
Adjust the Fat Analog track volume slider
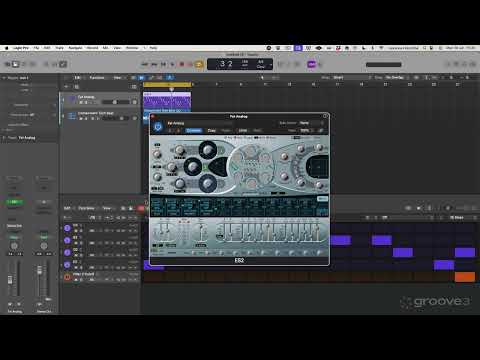tap(115, 102)
